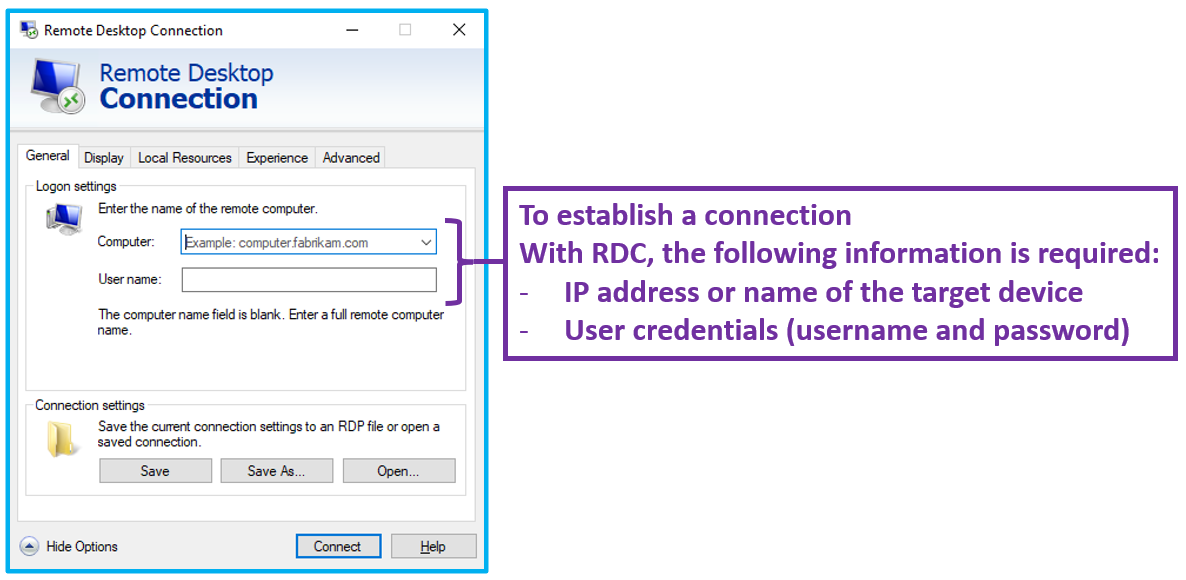Click Save As to export the RDP file

coord(277,470)
